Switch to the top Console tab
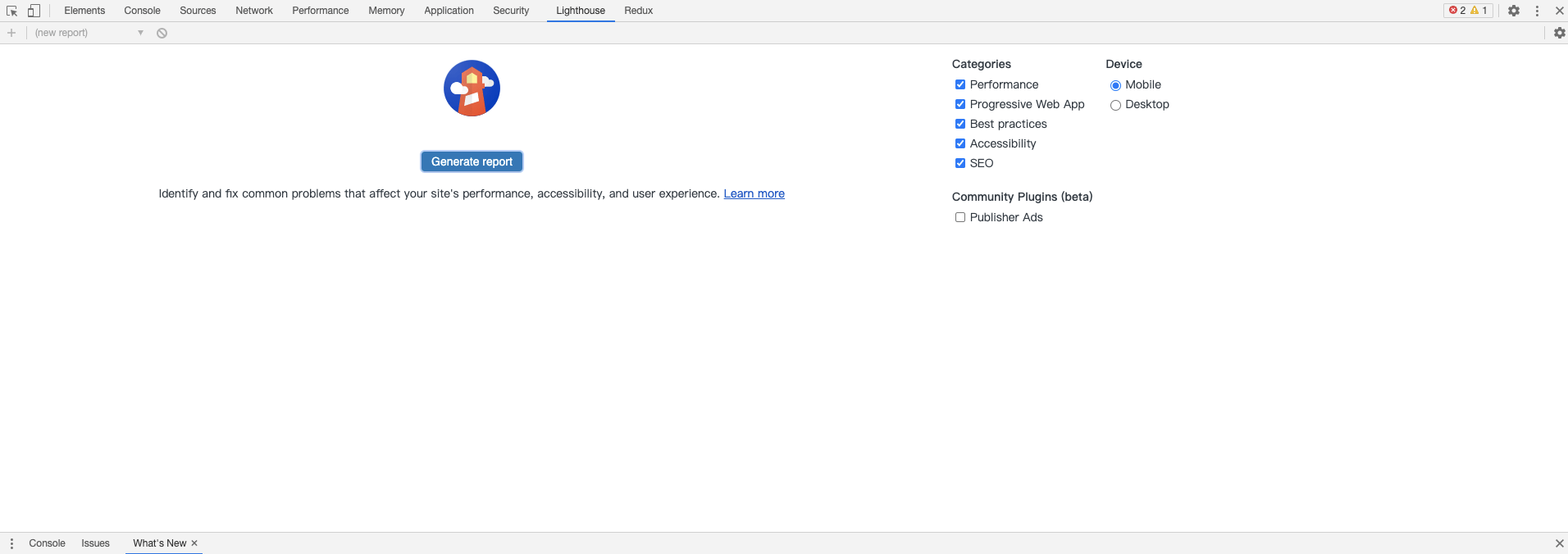The height and width of the screenshot is (554, 1568). click(142, 11)
